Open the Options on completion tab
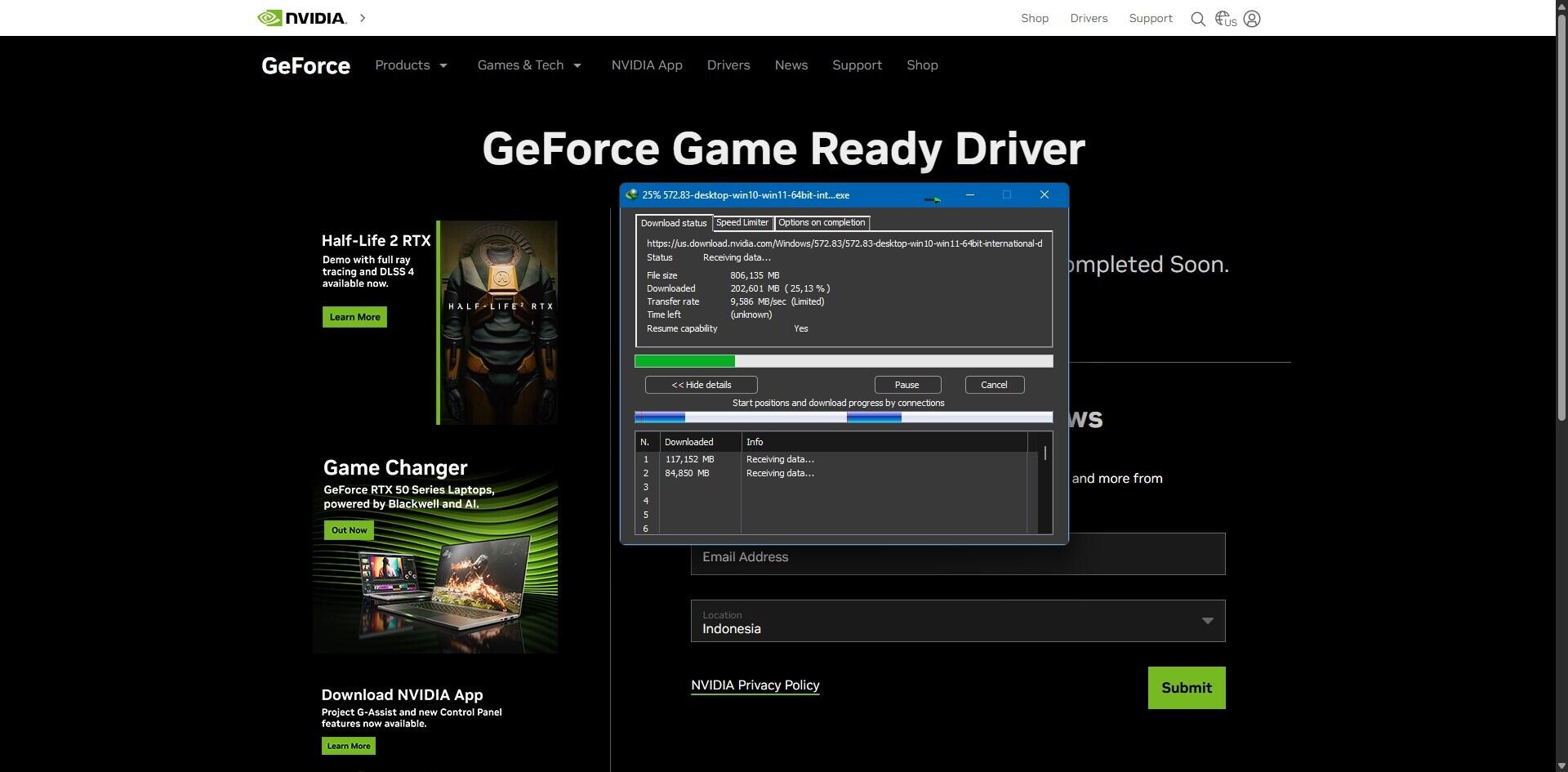The height and width of the screenshot is (772, 1568). pos(821,223)
